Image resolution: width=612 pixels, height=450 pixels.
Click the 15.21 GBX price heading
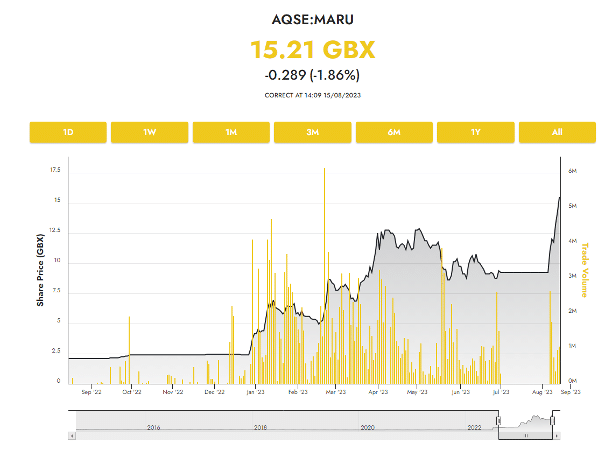(306, 50)
